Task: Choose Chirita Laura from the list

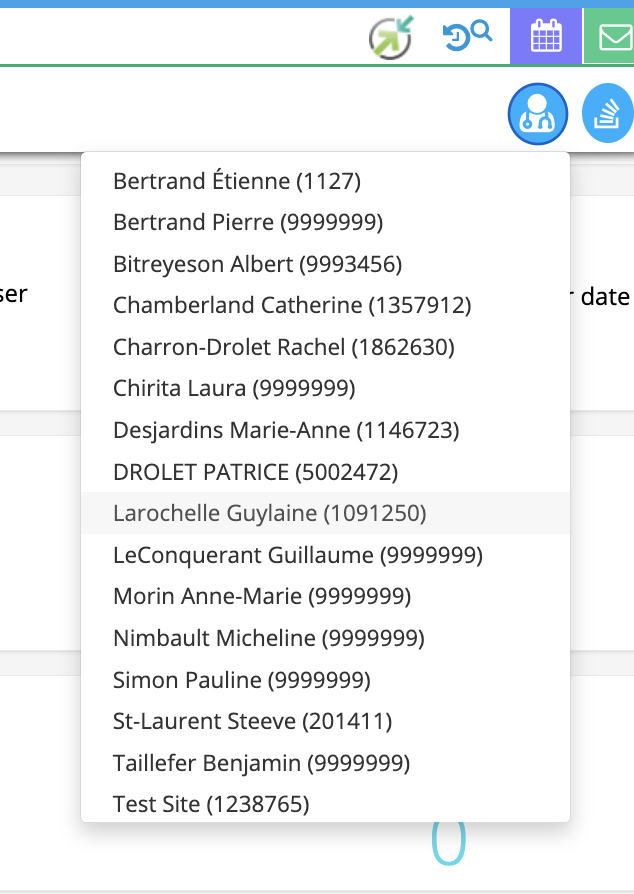Action: pos(326,388)
